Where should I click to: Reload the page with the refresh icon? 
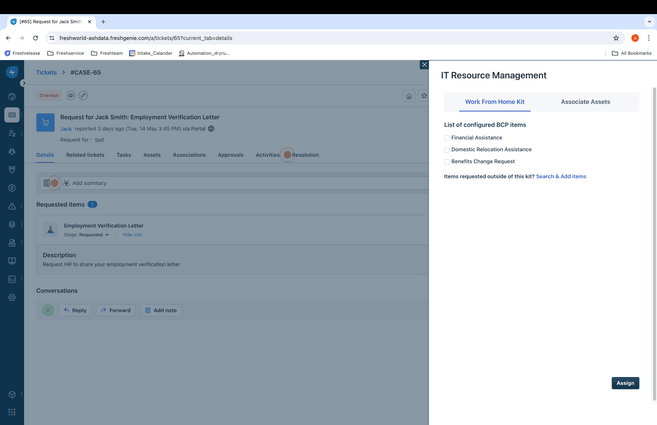point(36,38)
